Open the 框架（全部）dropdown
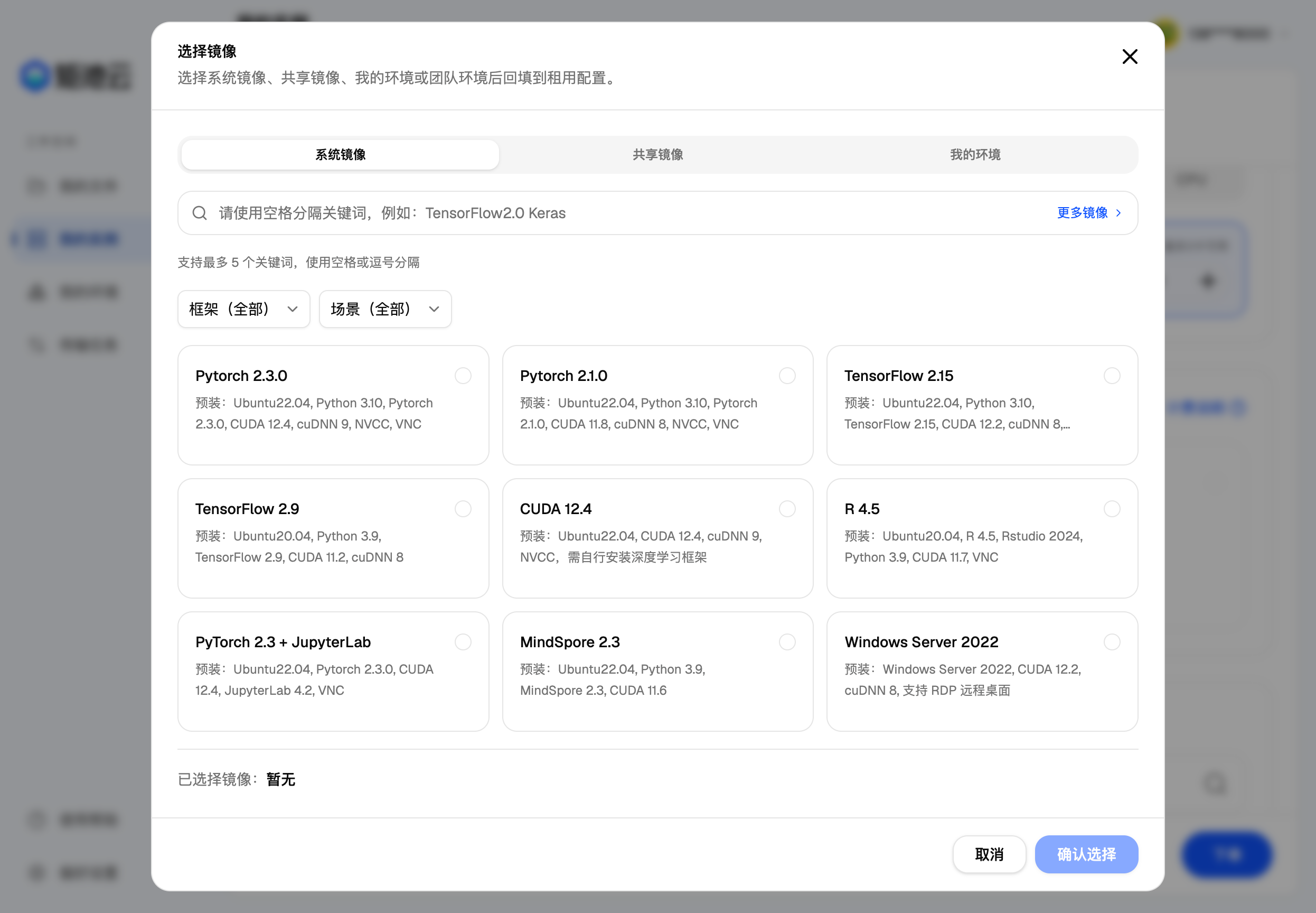Viewport: 1316px width, 913px height. 244,309
